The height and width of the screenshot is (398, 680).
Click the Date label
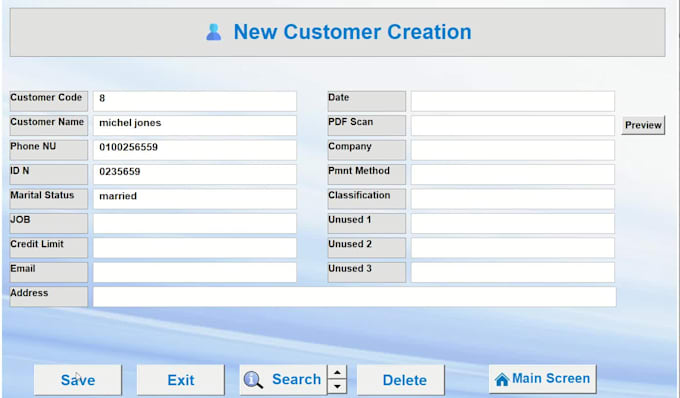coord(366,101)
